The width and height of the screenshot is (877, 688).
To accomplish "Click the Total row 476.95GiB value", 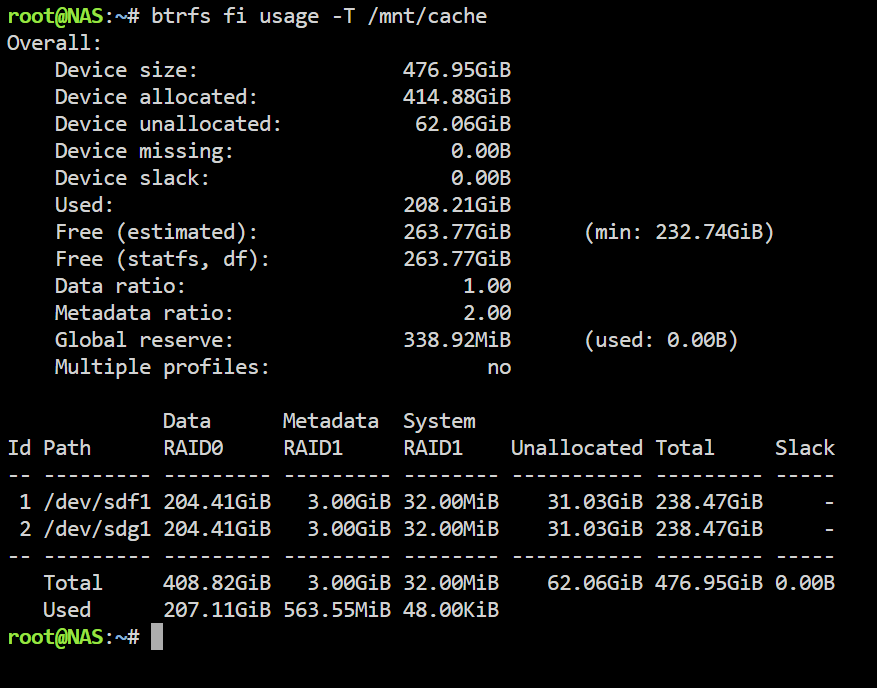I will [709, 583].
